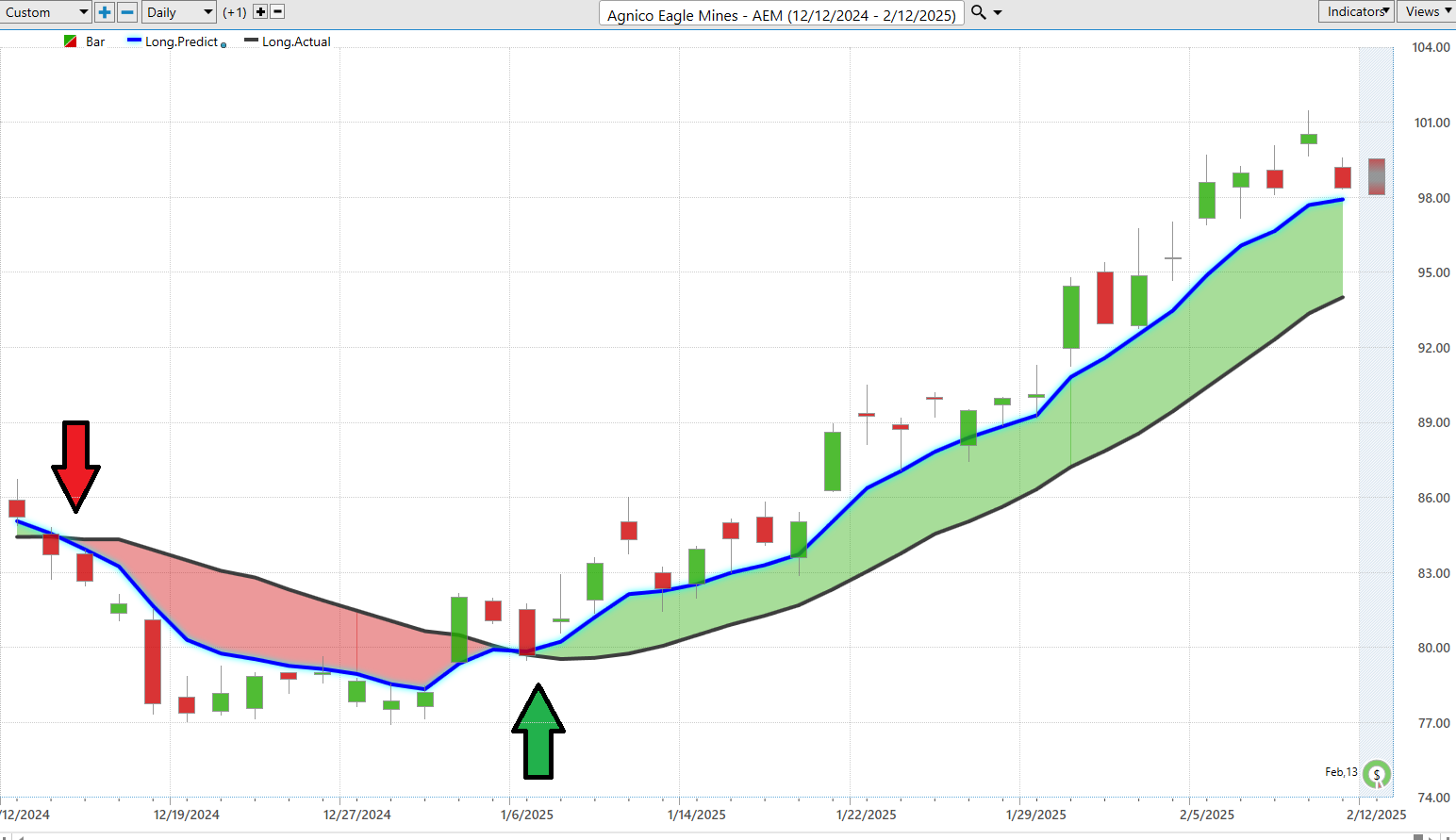Click the black minus forecast decrement button
Image resolution: width=1456 pixels, height=840 pixels.
tap(277, 12)
